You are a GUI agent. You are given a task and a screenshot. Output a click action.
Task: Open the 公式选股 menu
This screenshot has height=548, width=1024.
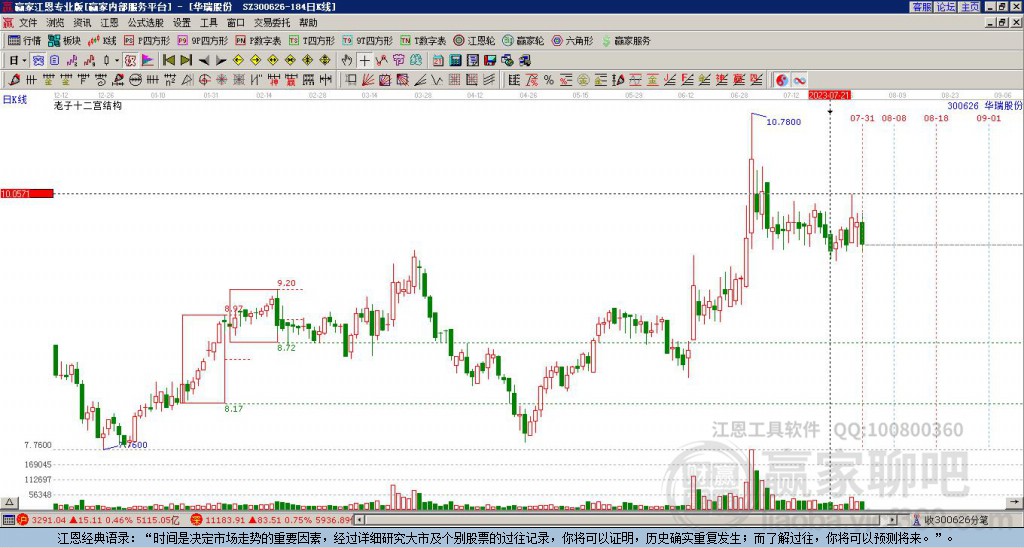[146, 23]
